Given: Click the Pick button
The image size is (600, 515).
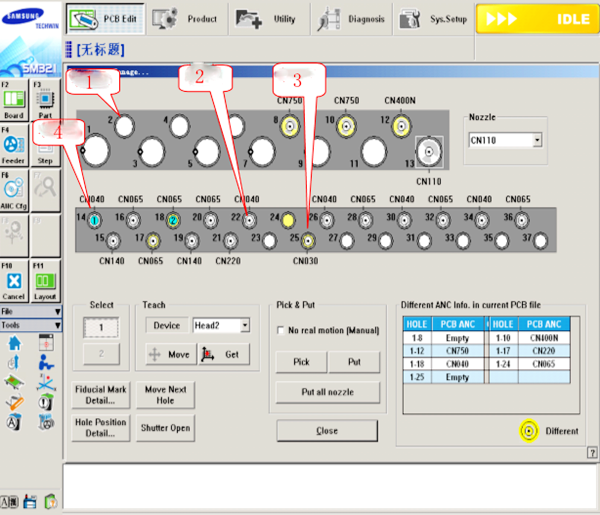Looking at the screenshot, I should [302, 362].
